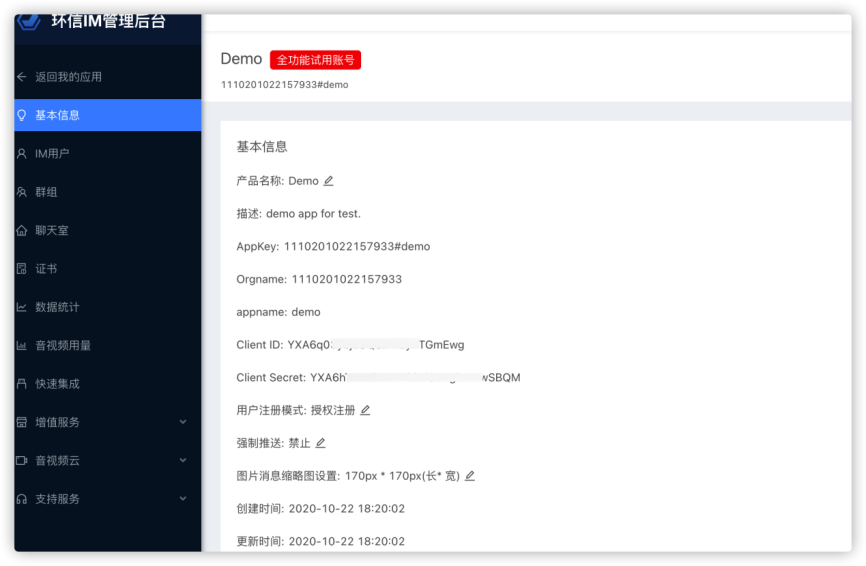Click the Demo app title heading
The image size is (866, 566).
pyautogui.click(x=241, y=59)
